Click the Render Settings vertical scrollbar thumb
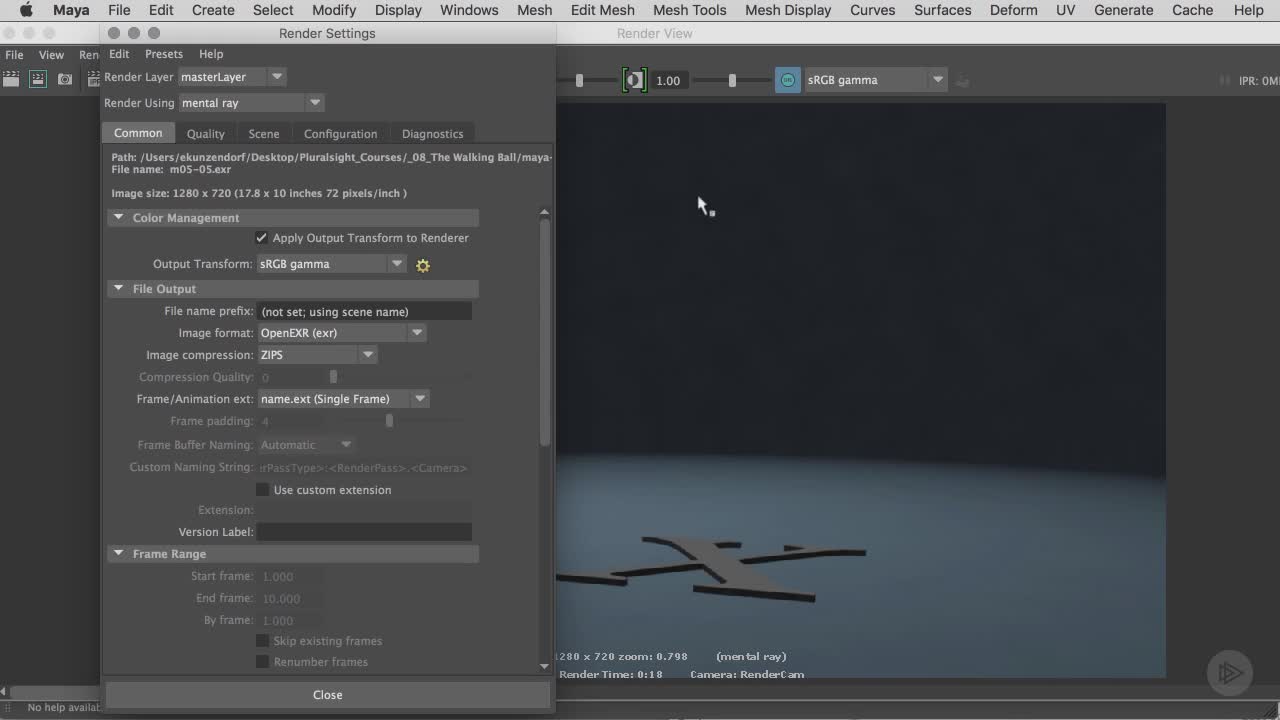This screenshot has height=720, width=1280. point(544,332)
